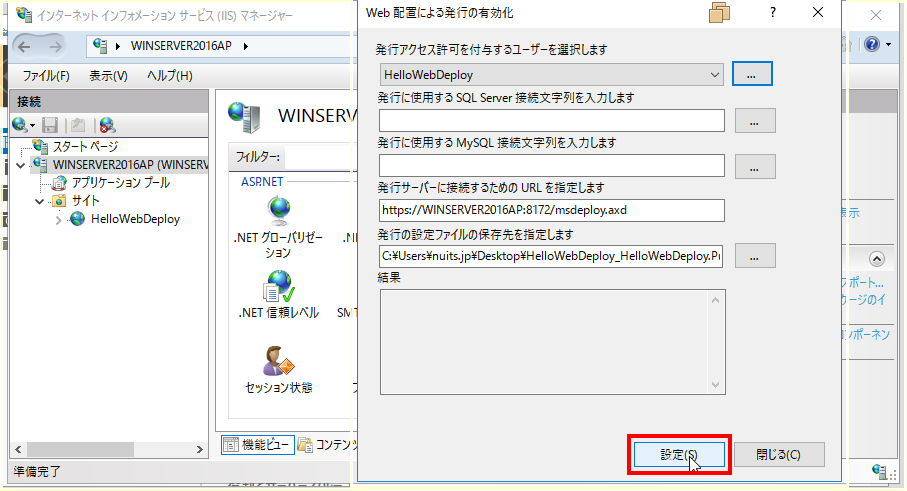The image size is (907, 491).
Task: Select the WINSERVER2016AP server node in the tree
Action: click(x=130, y=165)
